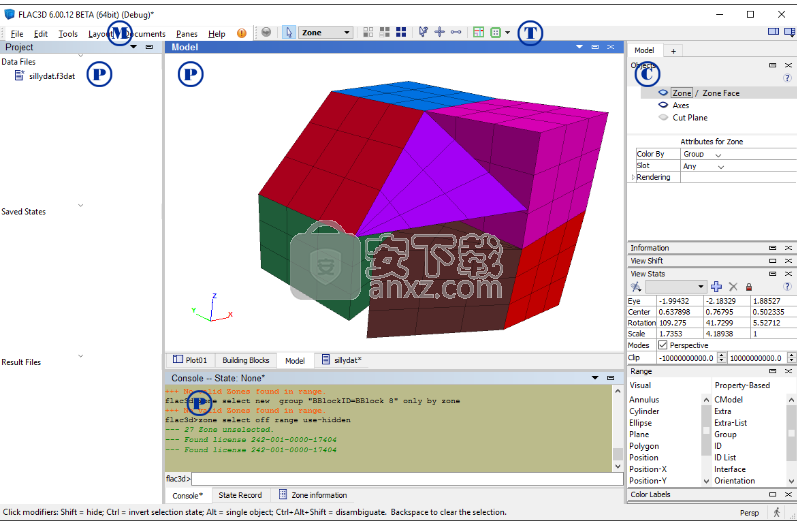Select Annulus in the Visual range list

tap(644, 400)
